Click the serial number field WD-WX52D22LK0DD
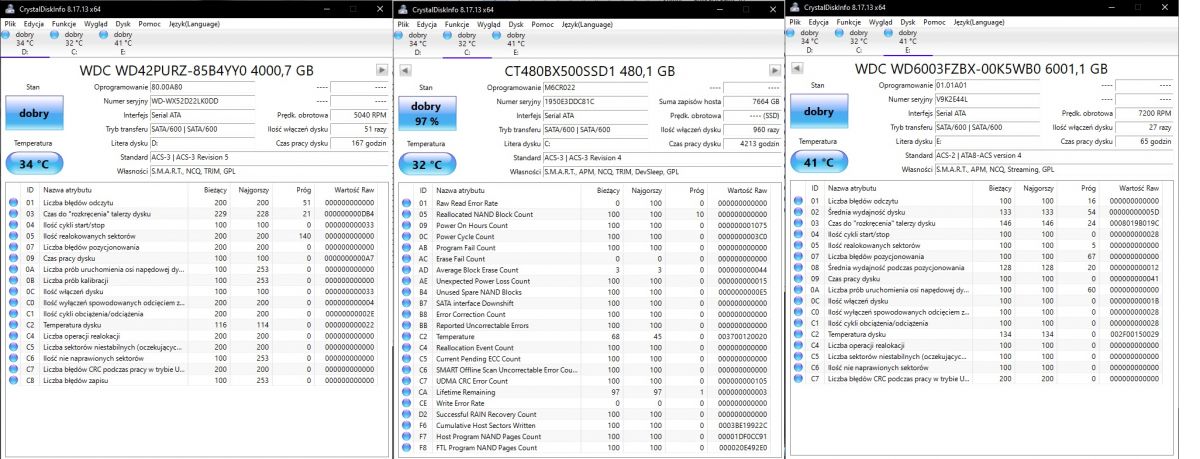This screenshot has height=459, width=1200. coord(204,101)
